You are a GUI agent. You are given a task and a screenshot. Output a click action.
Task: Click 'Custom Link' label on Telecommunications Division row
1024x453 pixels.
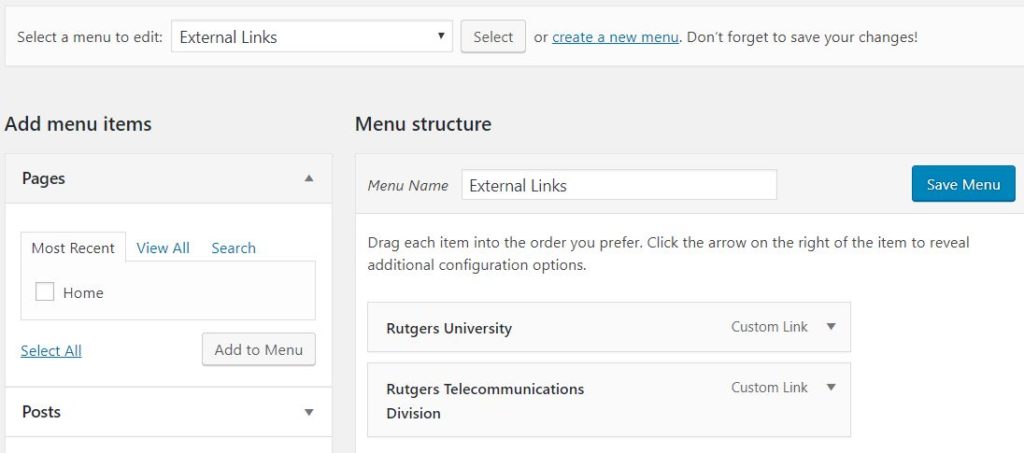point(769,387)
